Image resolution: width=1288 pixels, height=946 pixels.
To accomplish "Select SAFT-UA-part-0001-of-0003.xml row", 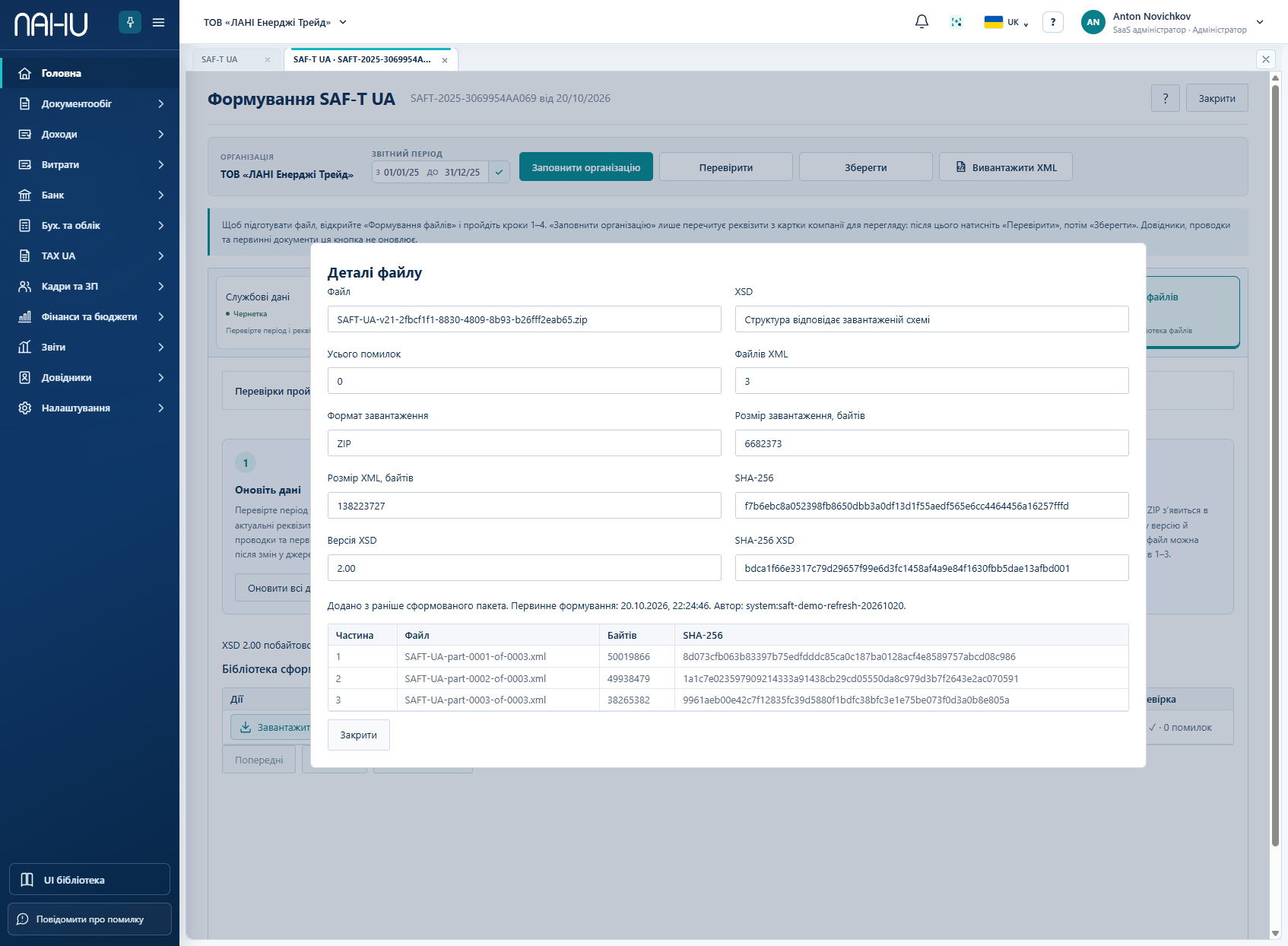I will 728,656.
